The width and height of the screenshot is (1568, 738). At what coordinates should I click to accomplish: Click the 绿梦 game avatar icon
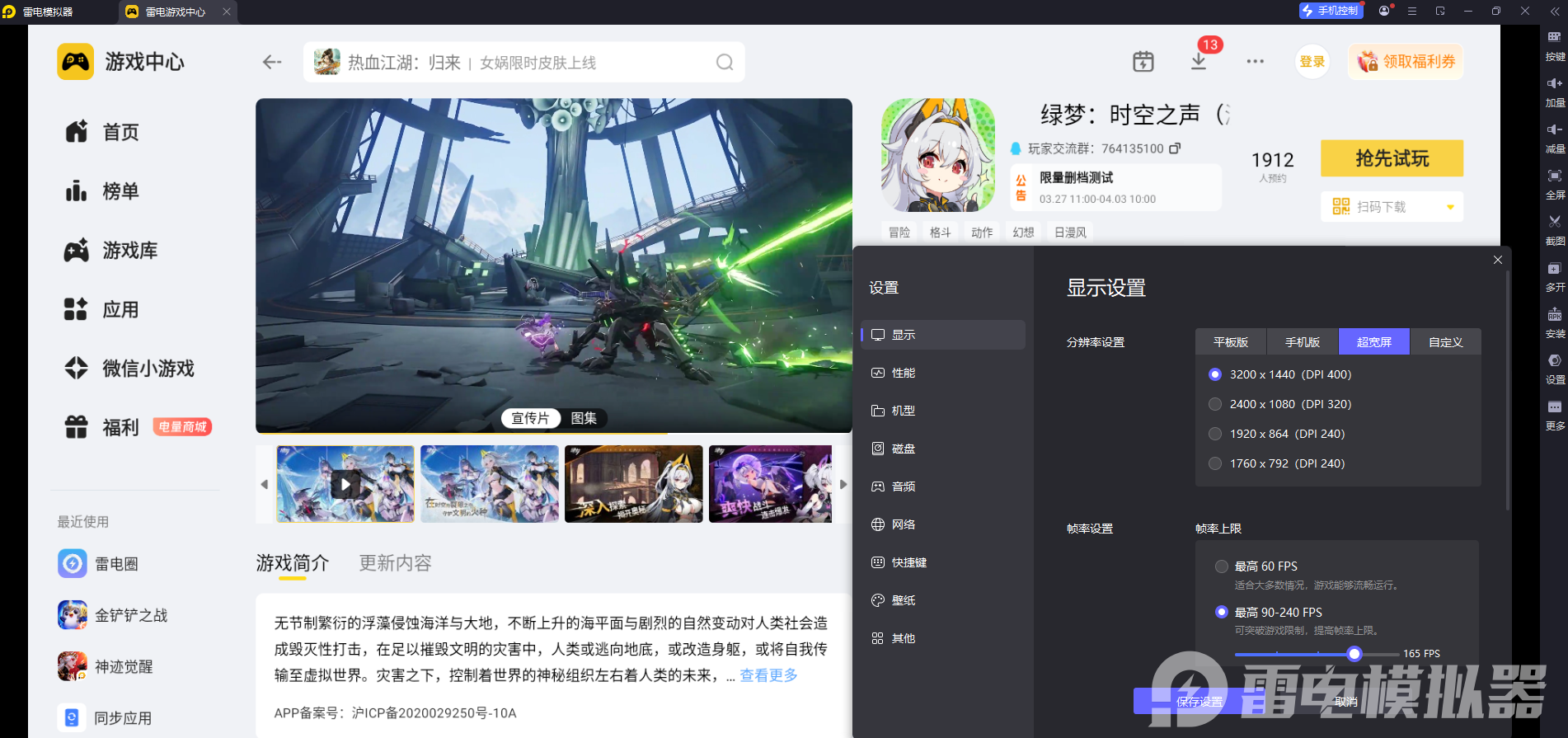coord(938,155)
